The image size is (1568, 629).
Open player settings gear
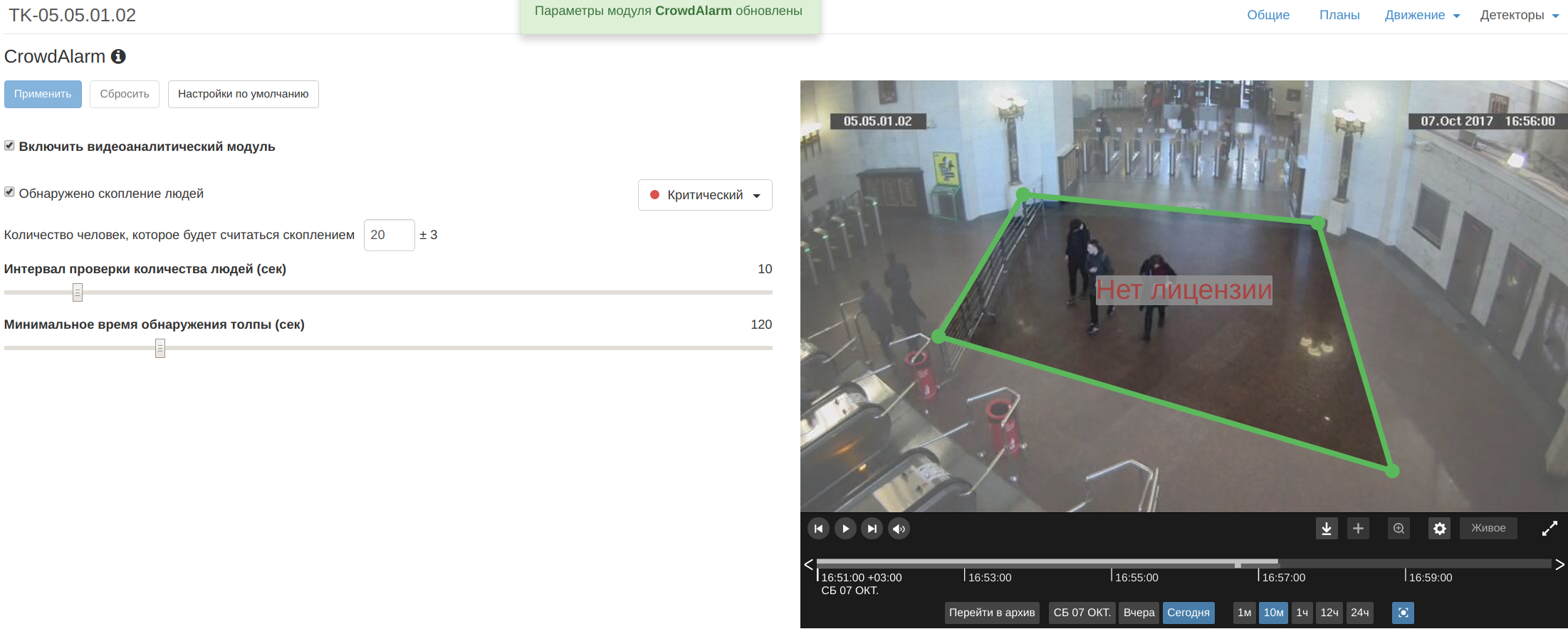click(x=1439, y=529)
